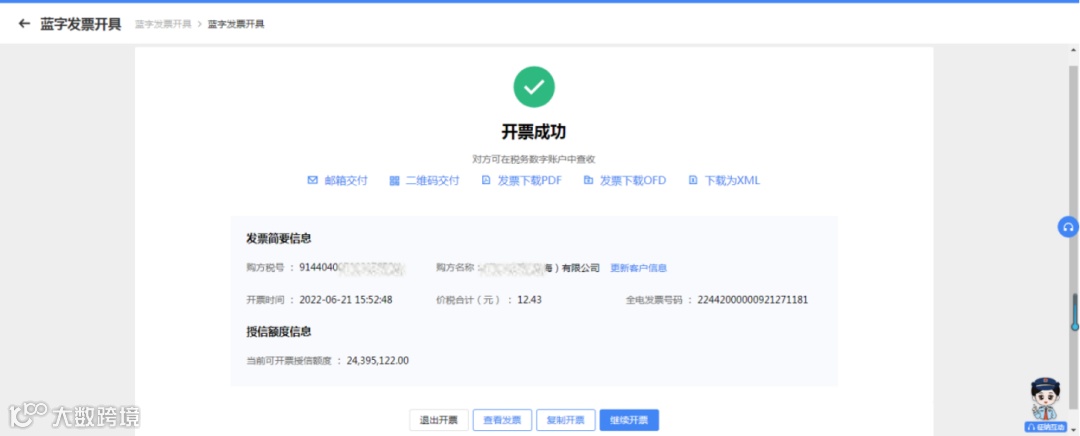Click the 蓝字发票开具 page title
The image size is (1080, 436).
click(81, 24)
